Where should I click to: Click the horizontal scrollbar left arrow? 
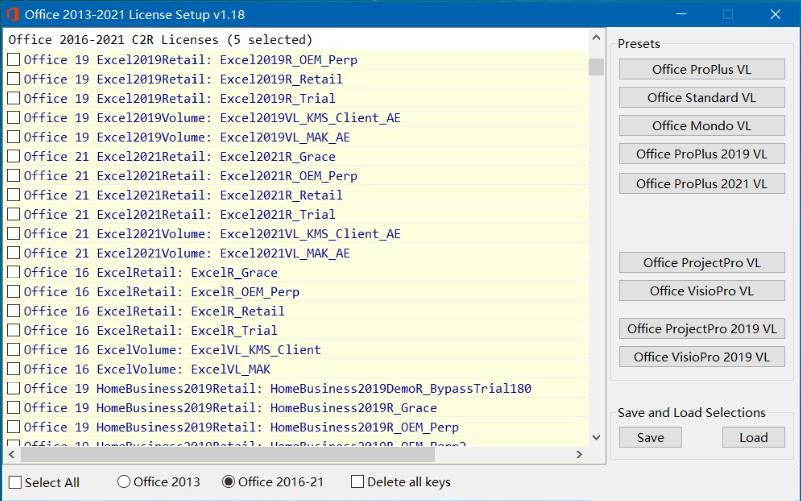[x=13, y=455]
